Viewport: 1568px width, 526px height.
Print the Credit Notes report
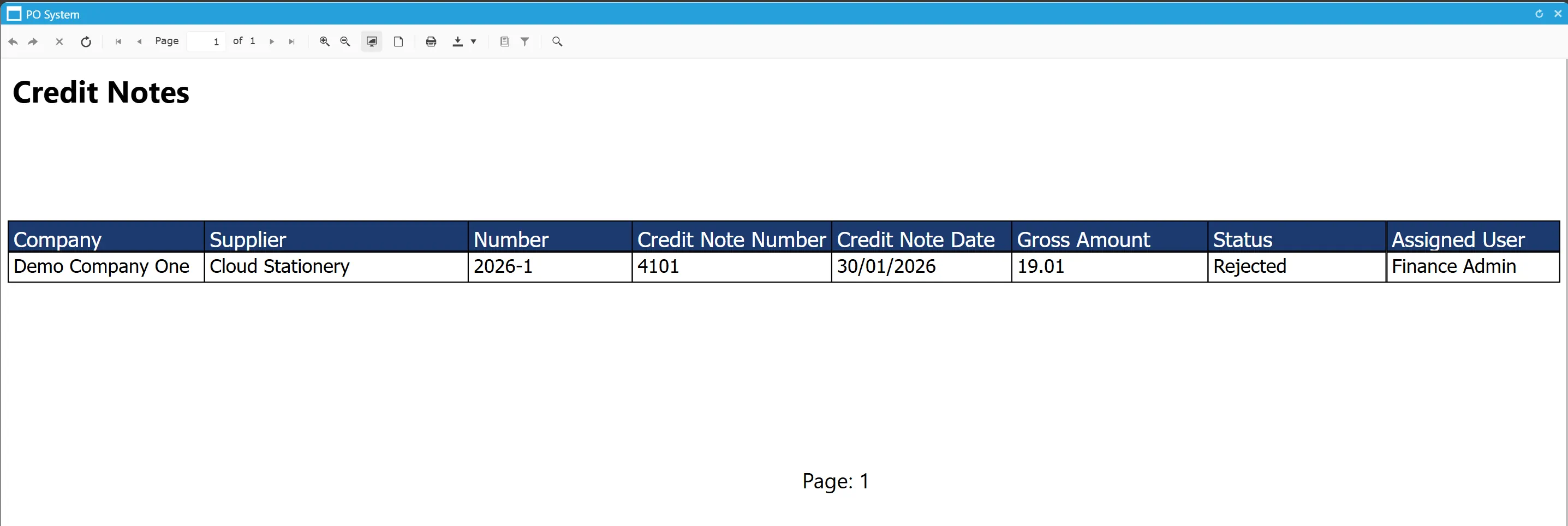431,41
